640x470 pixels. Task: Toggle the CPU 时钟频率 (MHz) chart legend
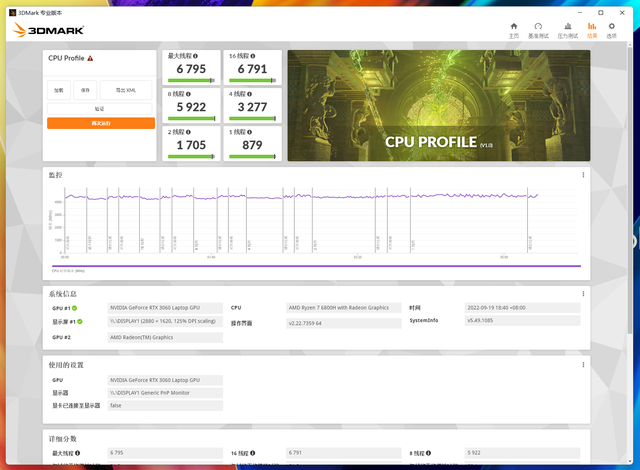pyautogui.click(x=68, y=271)
